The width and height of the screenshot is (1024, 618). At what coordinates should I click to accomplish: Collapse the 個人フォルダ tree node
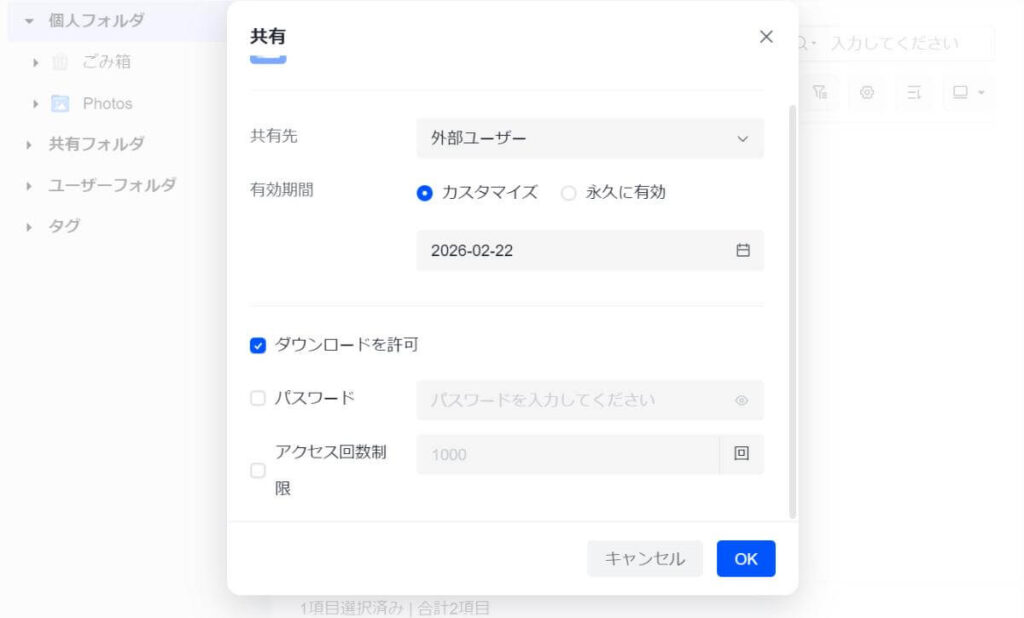click(x=29, y=21)
